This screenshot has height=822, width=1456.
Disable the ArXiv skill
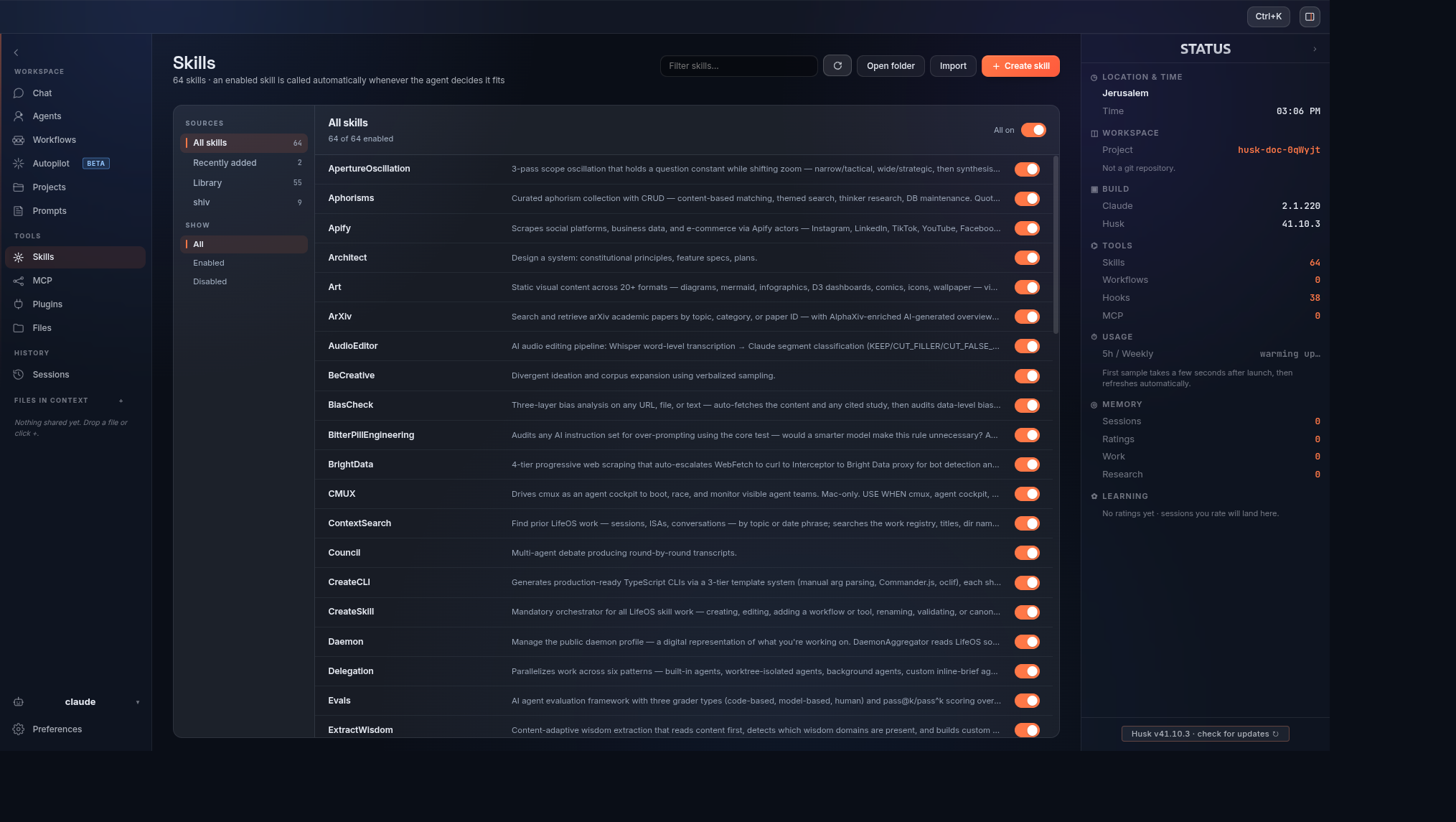pos(1027,317)
